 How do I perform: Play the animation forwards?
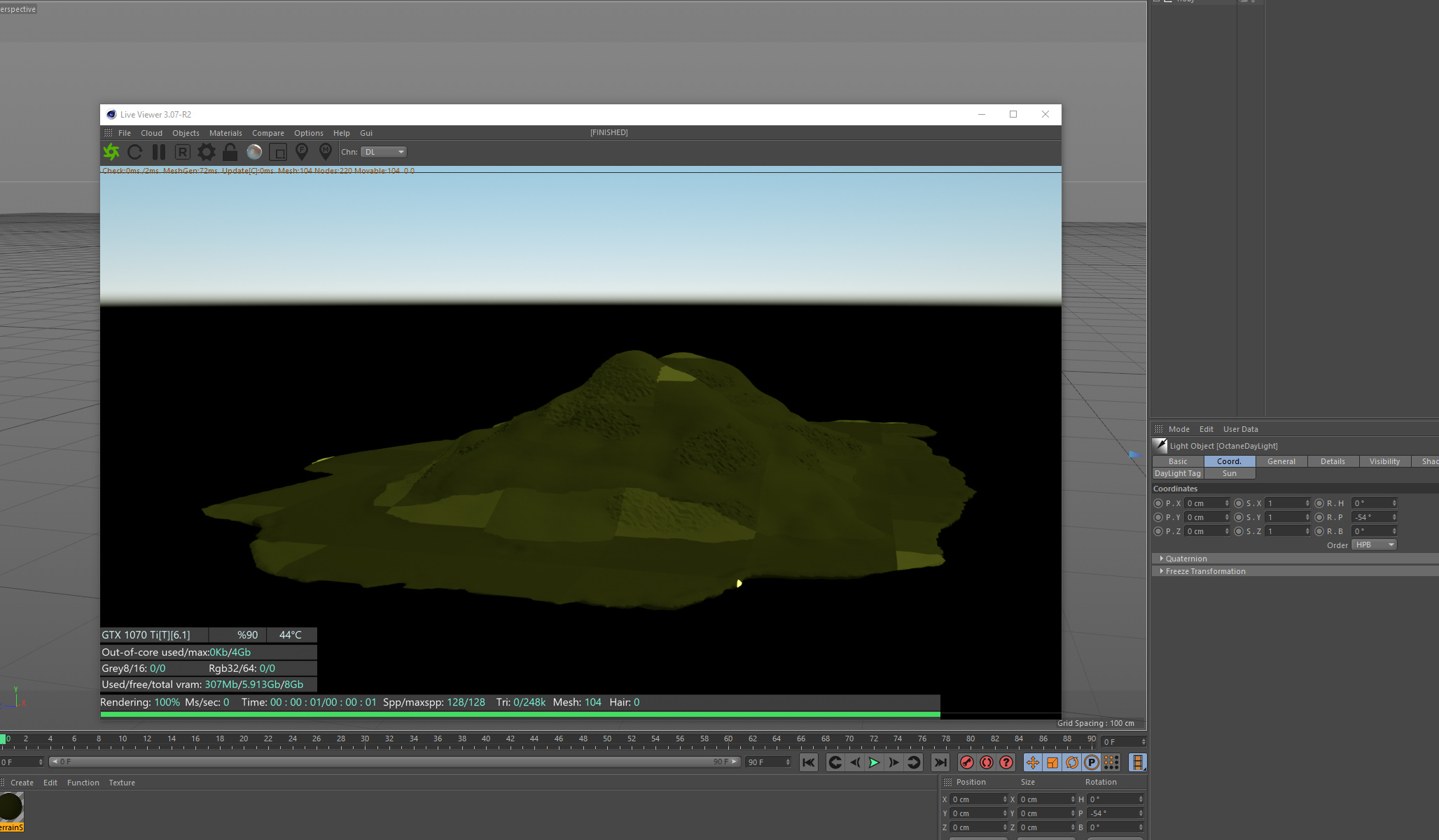[x=874, y=762]
